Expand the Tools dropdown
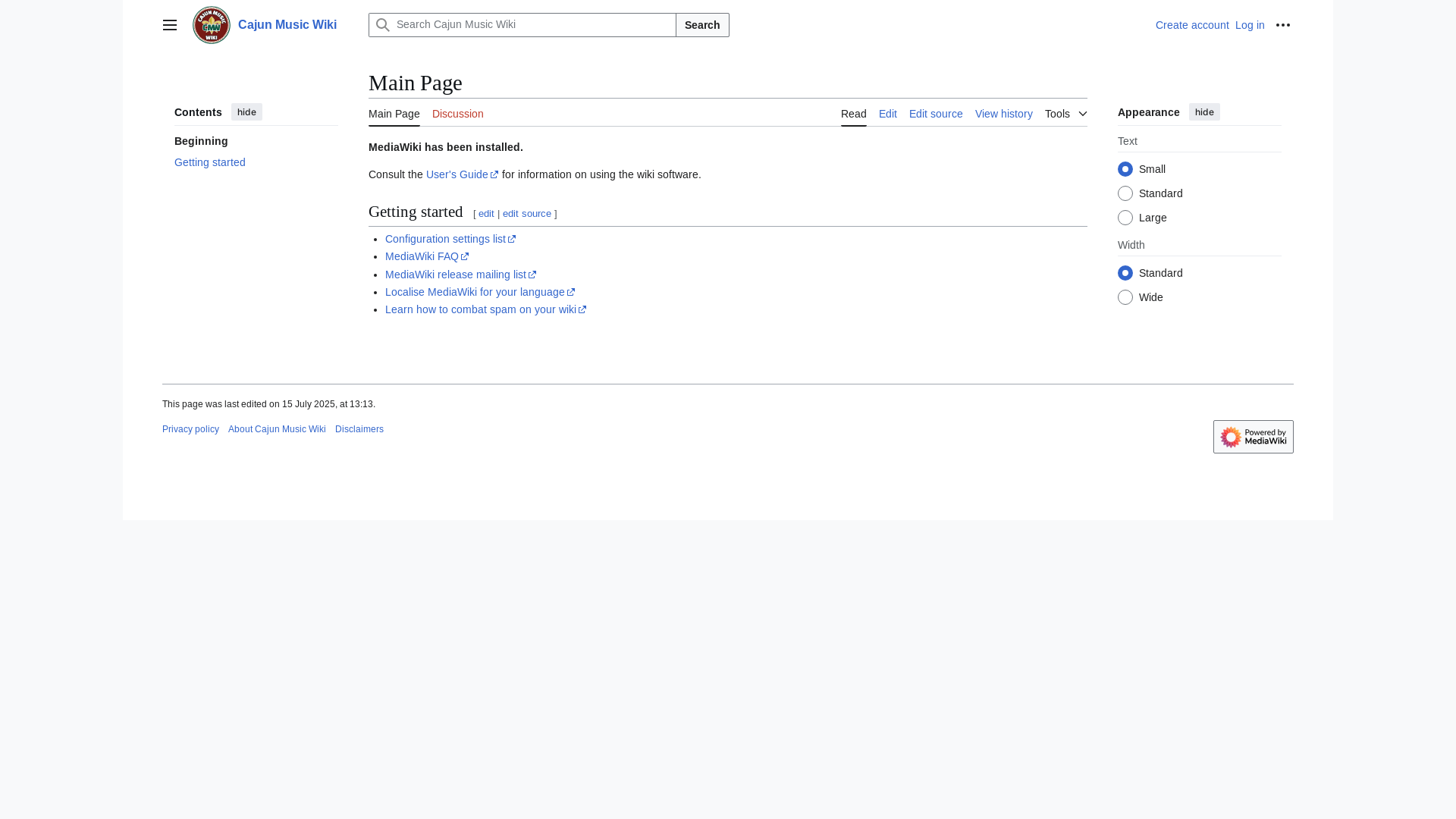 [1065, 114]
